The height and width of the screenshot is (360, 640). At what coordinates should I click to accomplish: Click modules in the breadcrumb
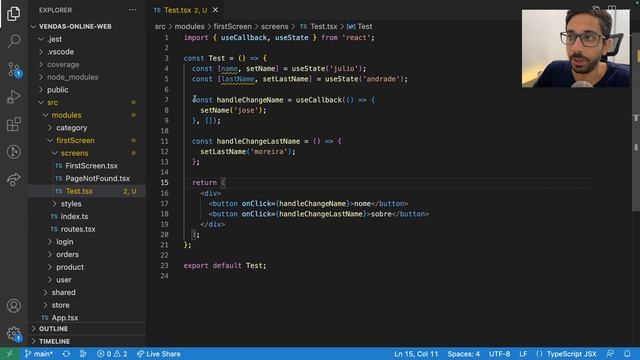(189, 27)
